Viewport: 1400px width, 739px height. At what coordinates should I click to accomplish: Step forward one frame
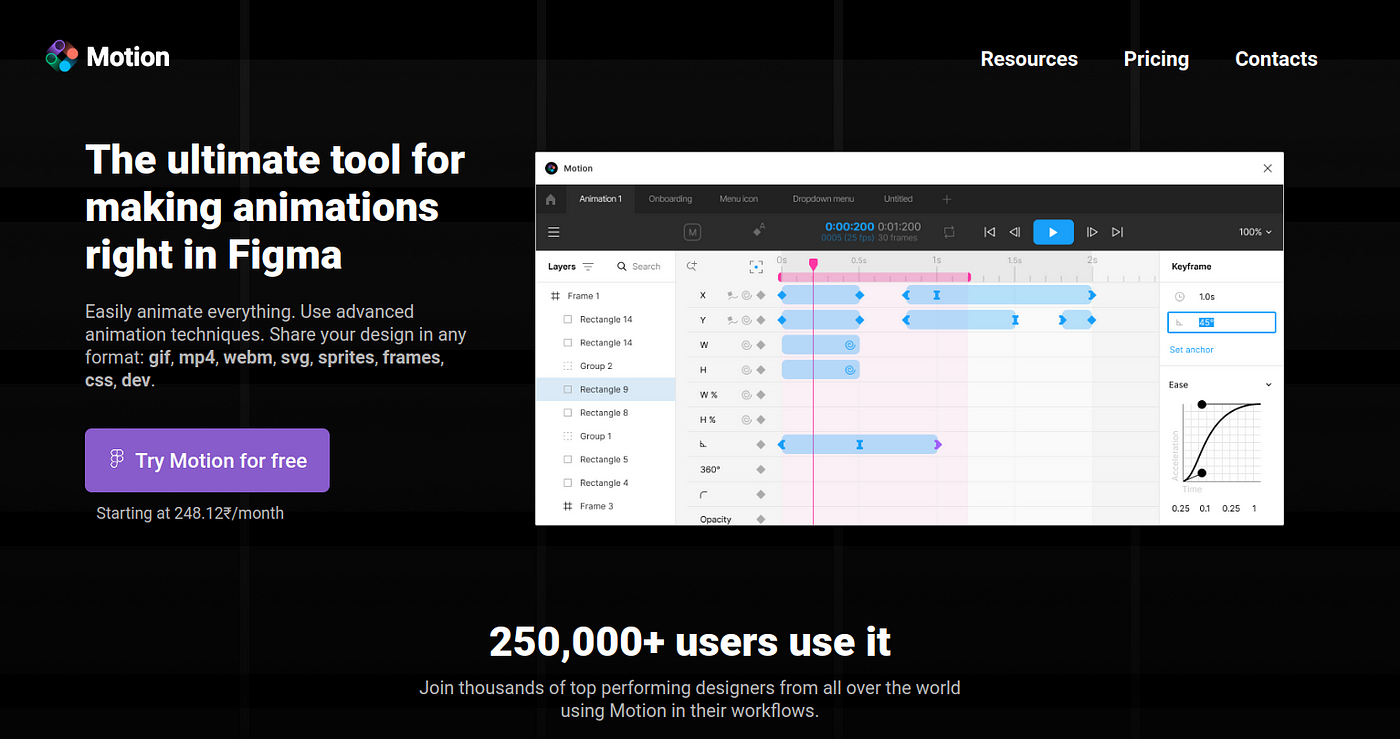1092,232
